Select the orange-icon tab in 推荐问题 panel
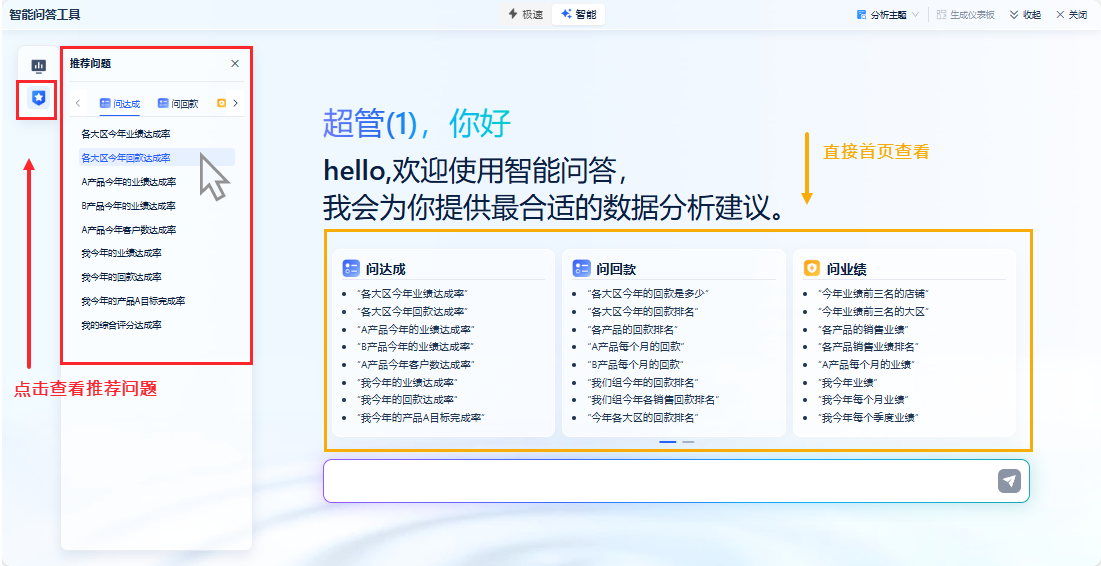This screenshot has height=566, width=1101. pyautogui.click(x=221, y=103)
